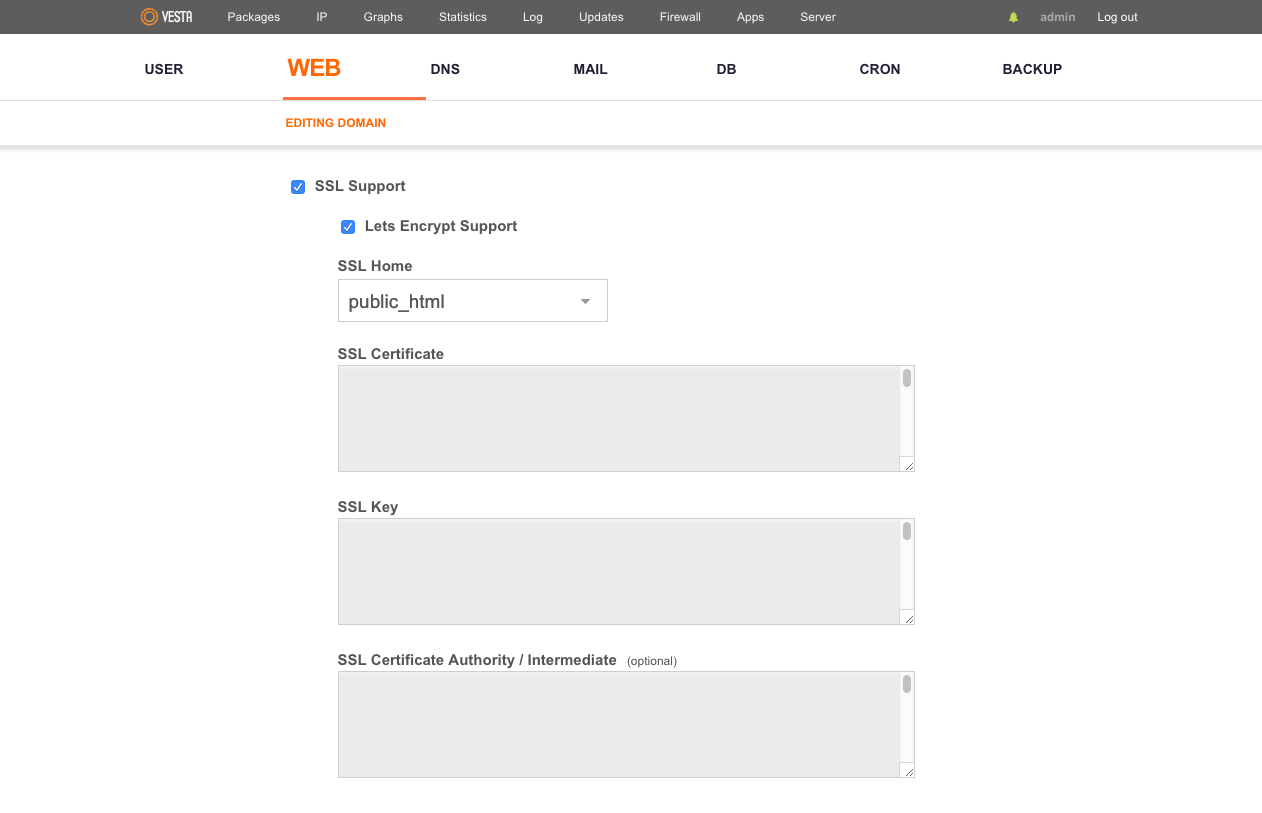Click the SSL Key resize handle
Viewport: 1262px width, 813px height.
pyautogui.click(x=908, y=617)
